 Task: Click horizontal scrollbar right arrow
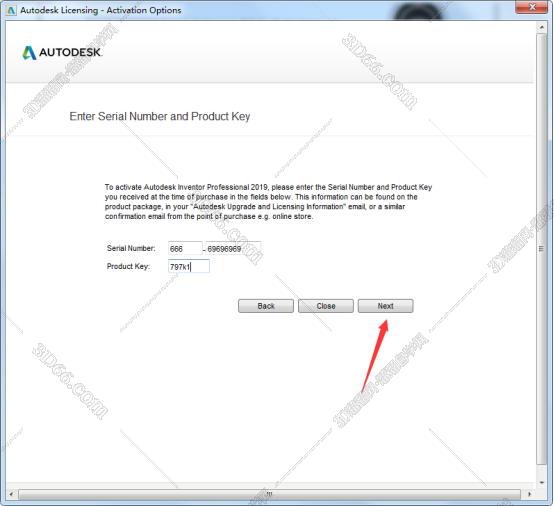tap(529, 494)
